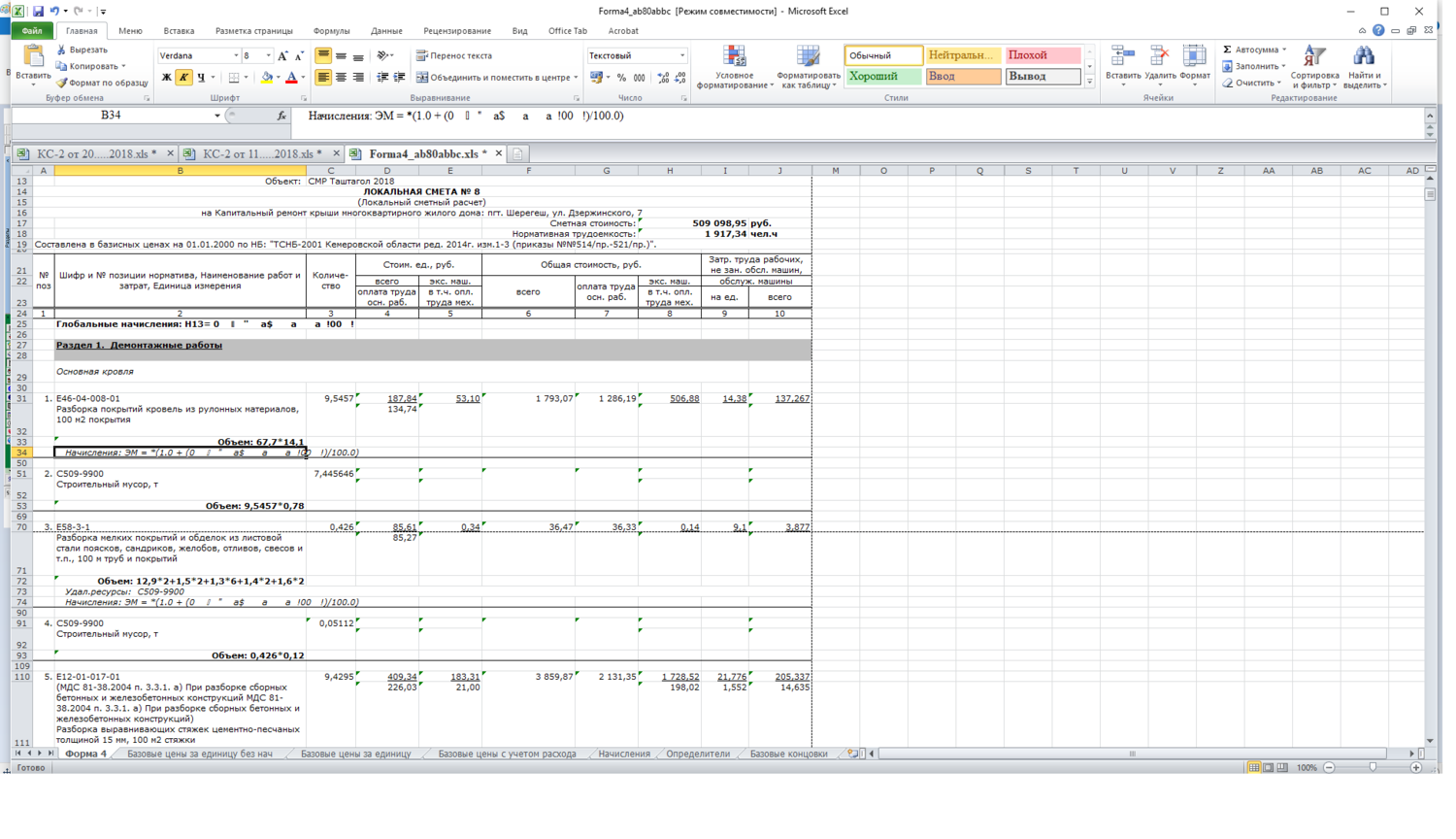
Task: Click the Name Box showing B34
Action: 112,116
